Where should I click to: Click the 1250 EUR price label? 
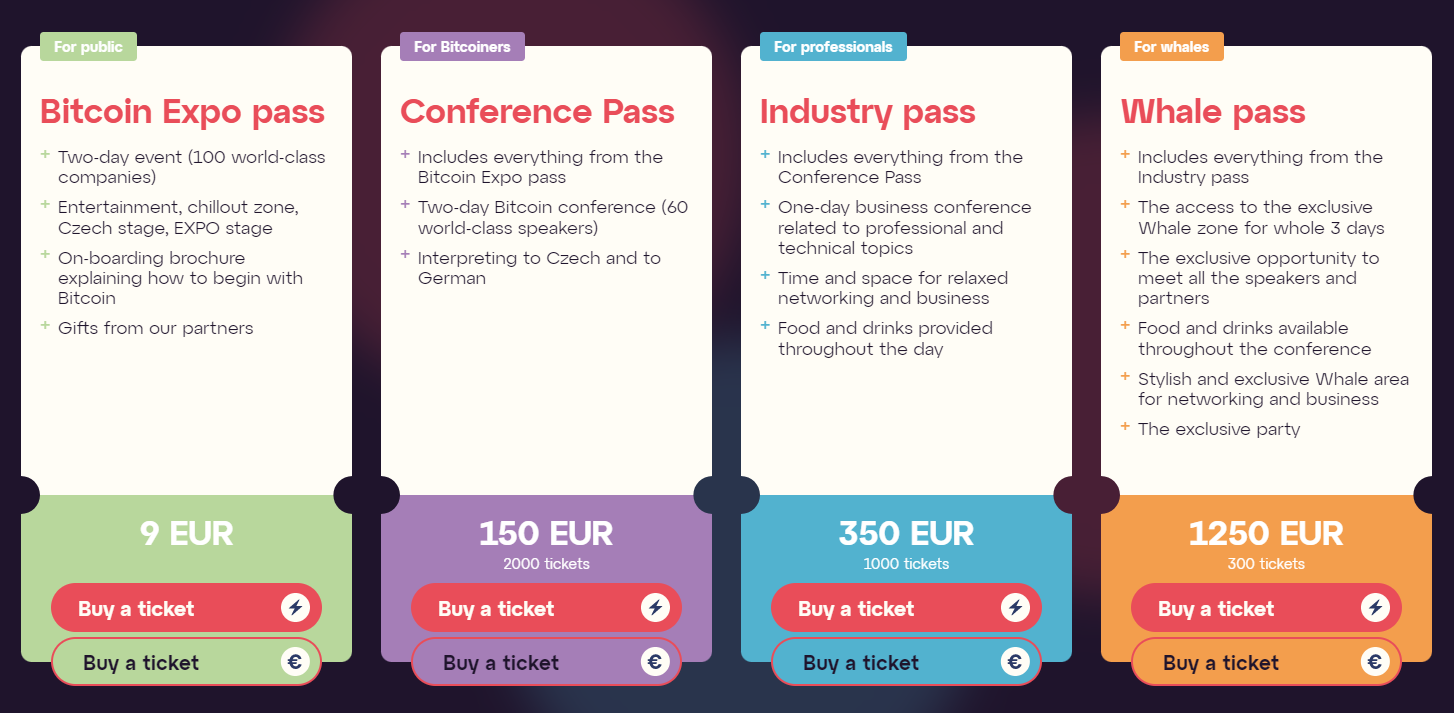tap(1266, 533)
